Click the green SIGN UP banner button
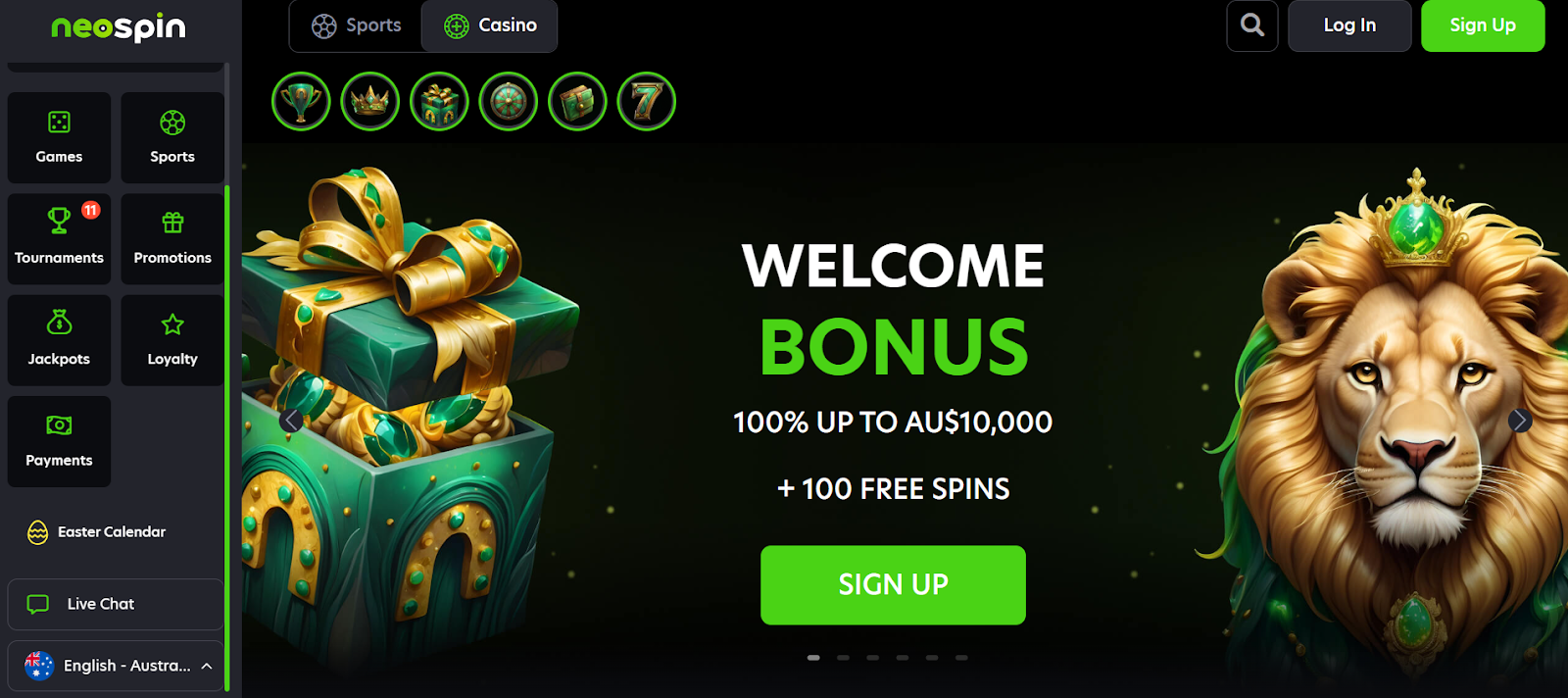 pyautogui.click(x=893, y=584)
